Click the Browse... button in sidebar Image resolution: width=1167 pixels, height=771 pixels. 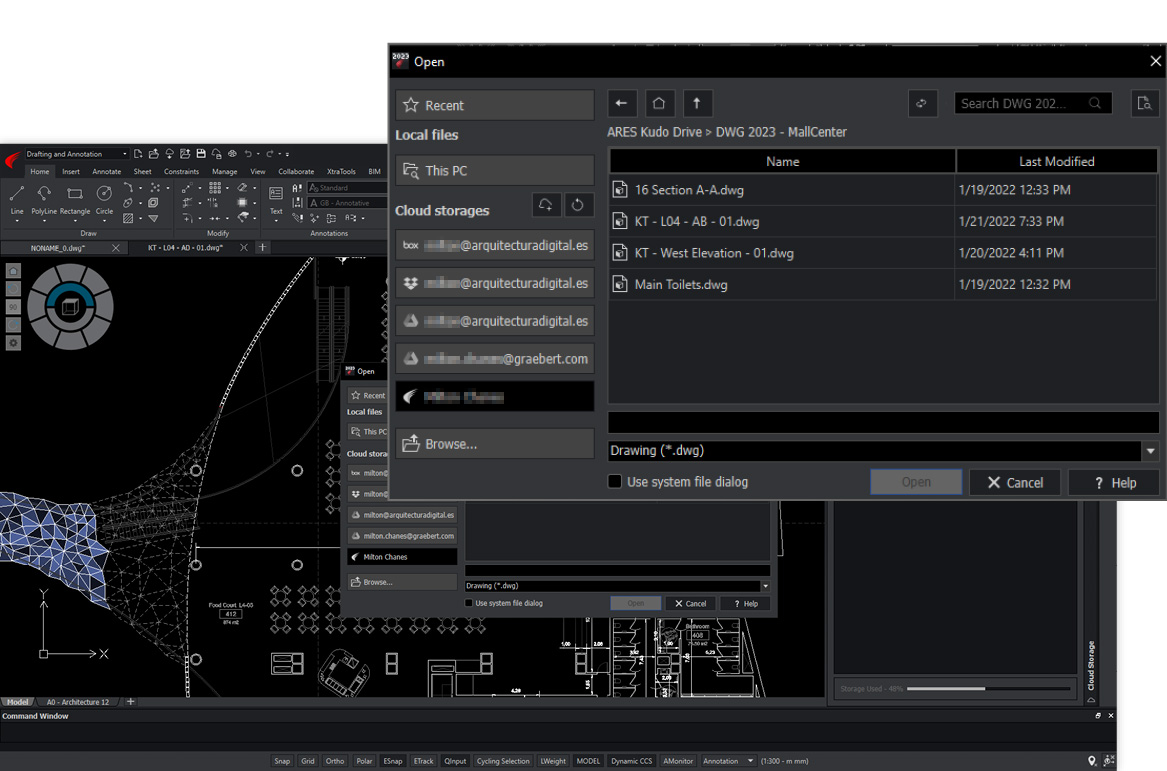click(495, 444)
